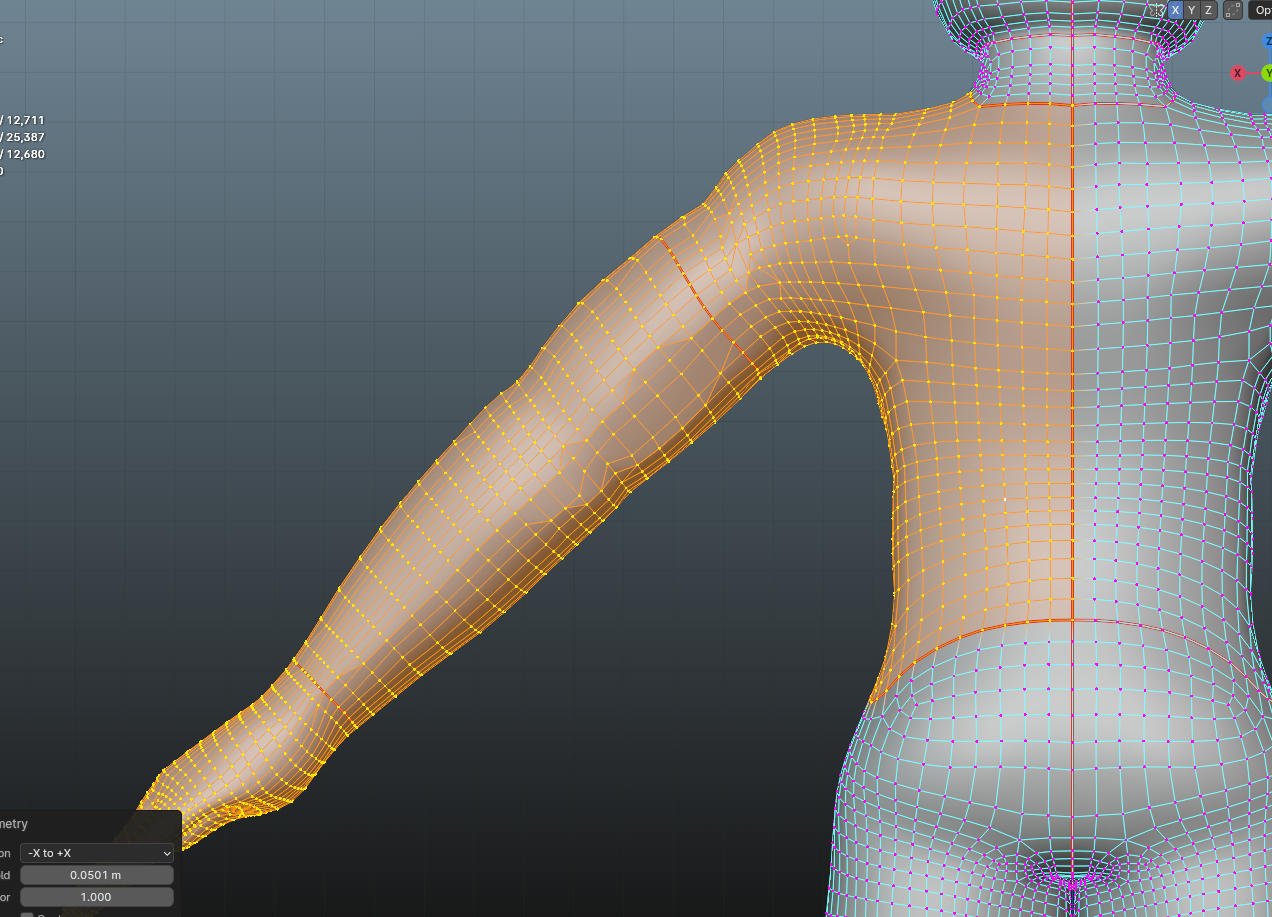Toggle Z-axis mesh symmetry button
This screenshot has height=917, width=1272.
(1208, 10)
